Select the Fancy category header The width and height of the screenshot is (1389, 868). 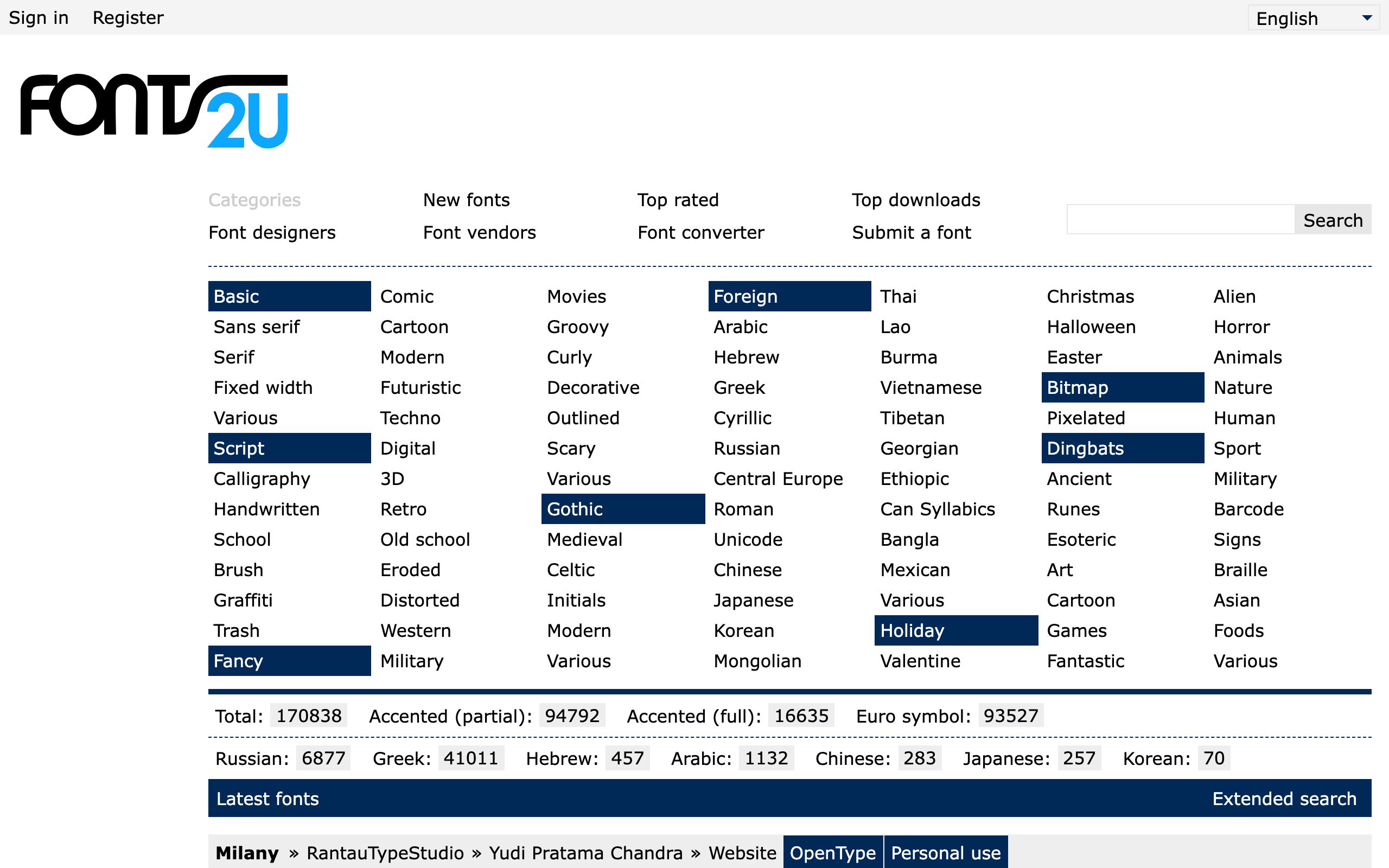[x=289, y=661]
